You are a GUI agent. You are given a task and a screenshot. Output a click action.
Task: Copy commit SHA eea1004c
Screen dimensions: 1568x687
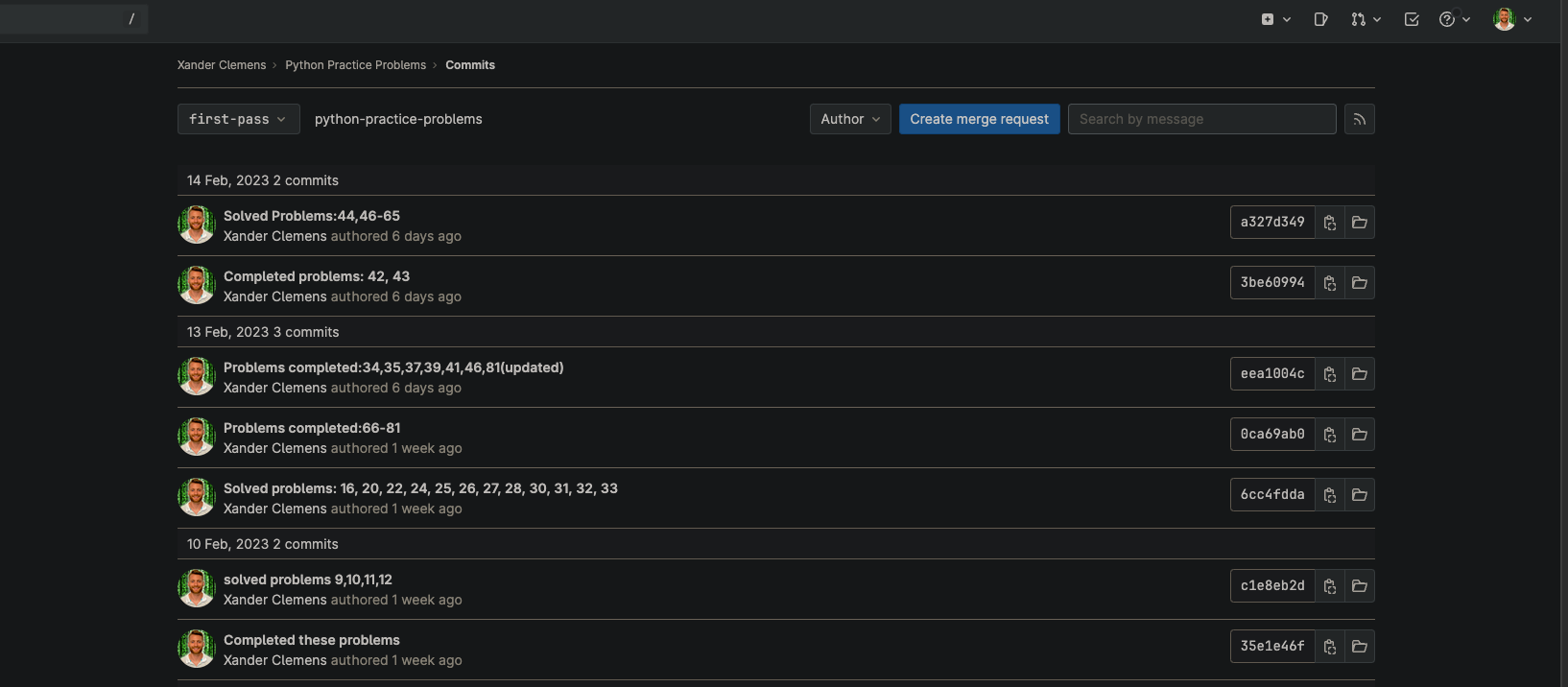(1330, 374)
